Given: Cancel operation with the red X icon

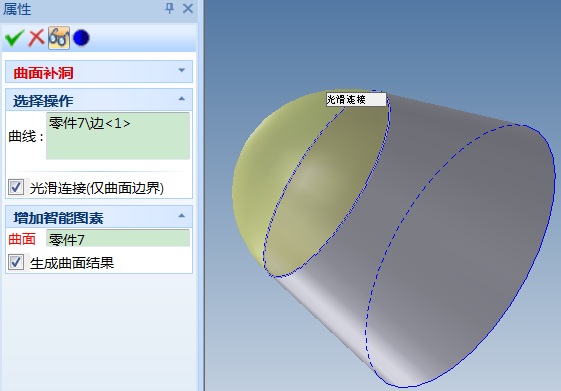Looking at the screenshot, I should 36,38.
